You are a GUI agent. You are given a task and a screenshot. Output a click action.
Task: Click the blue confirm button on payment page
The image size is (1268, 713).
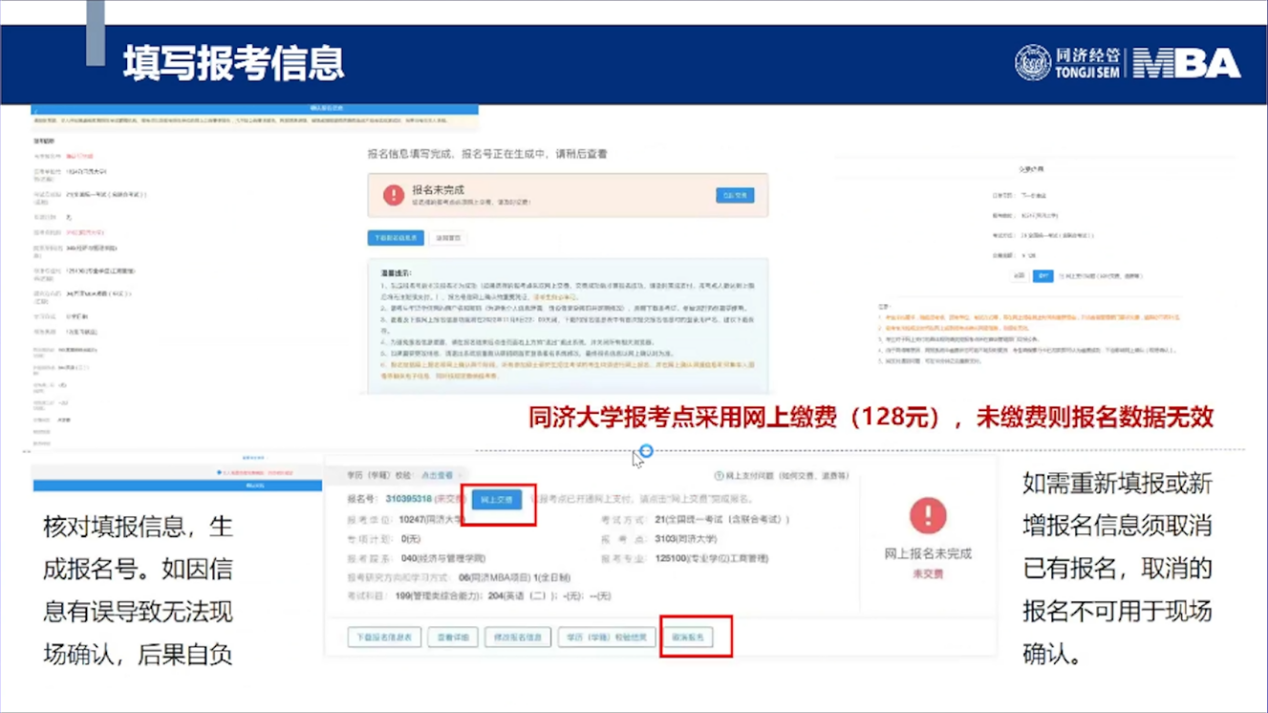coord(1042,276)
